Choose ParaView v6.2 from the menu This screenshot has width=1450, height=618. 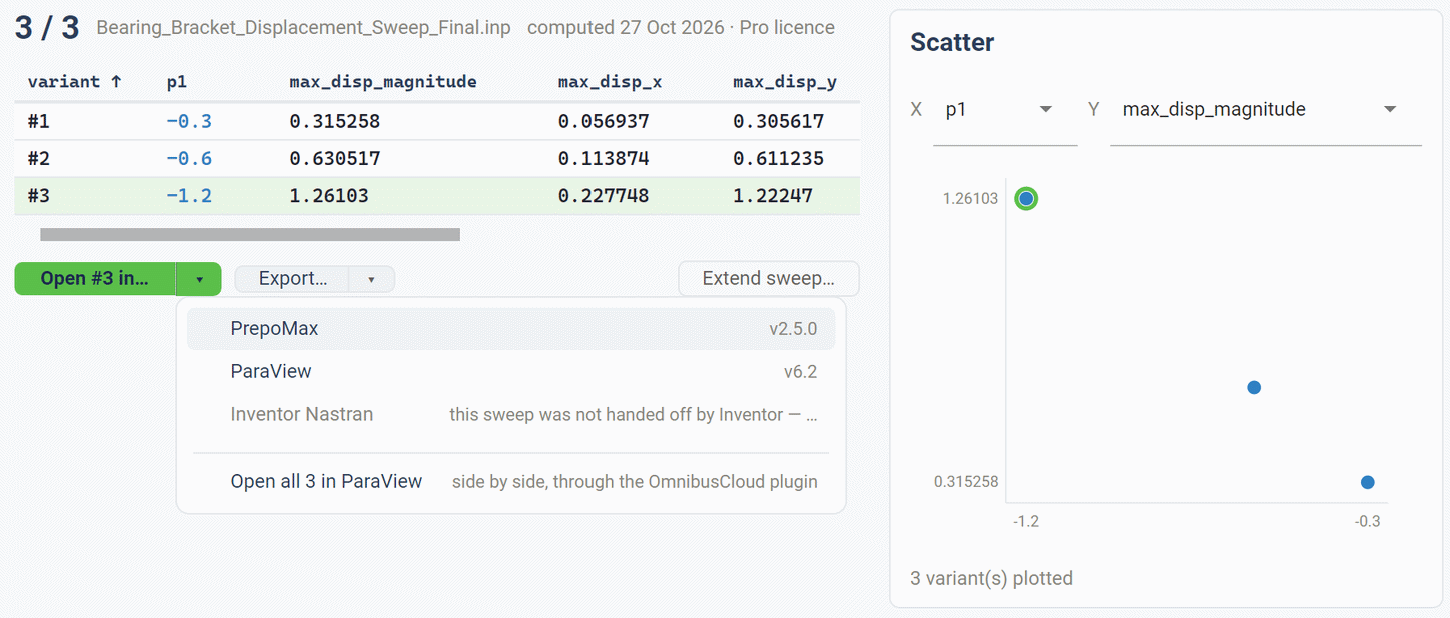[x=511, y=372]
